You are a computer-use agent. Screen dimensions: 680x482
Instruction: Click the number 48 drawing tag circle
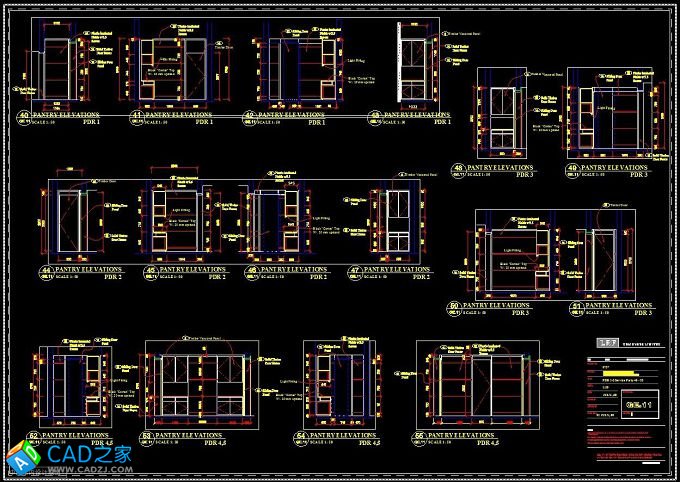(459, 169)
